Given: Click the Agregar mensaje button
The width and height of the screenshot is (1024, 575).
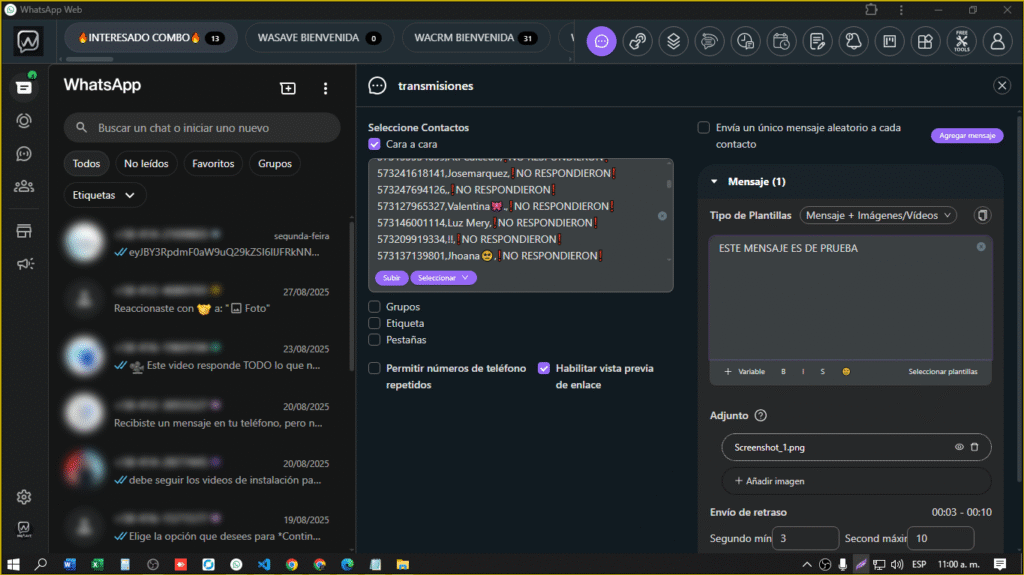Looking at the screenshot, I should click(966, 135).
